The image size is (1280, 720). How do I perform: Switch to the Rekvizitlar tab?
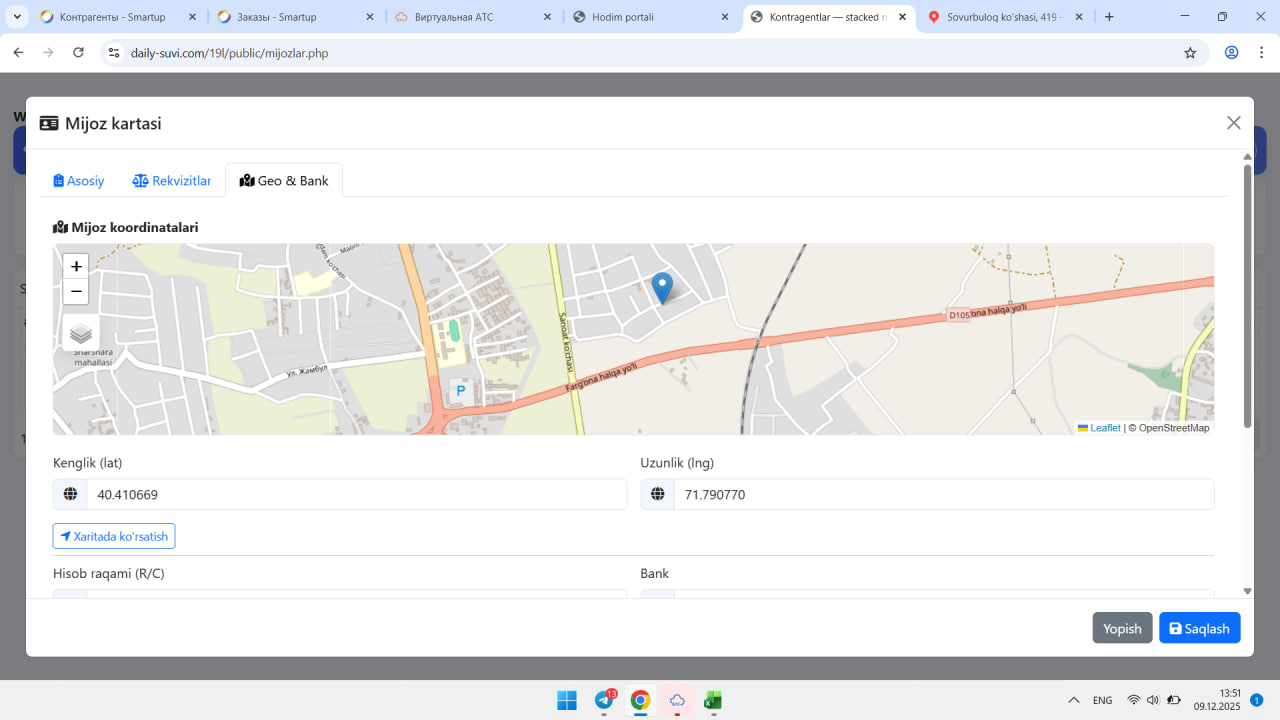pyautogui.click(x=172, y=181)
